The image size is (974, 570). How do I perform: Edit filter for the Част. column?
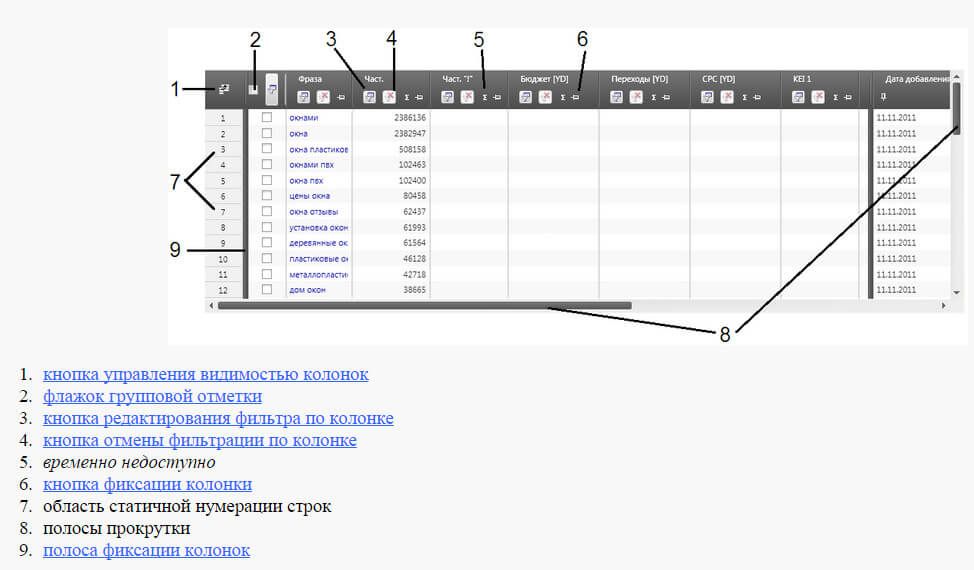369,97
